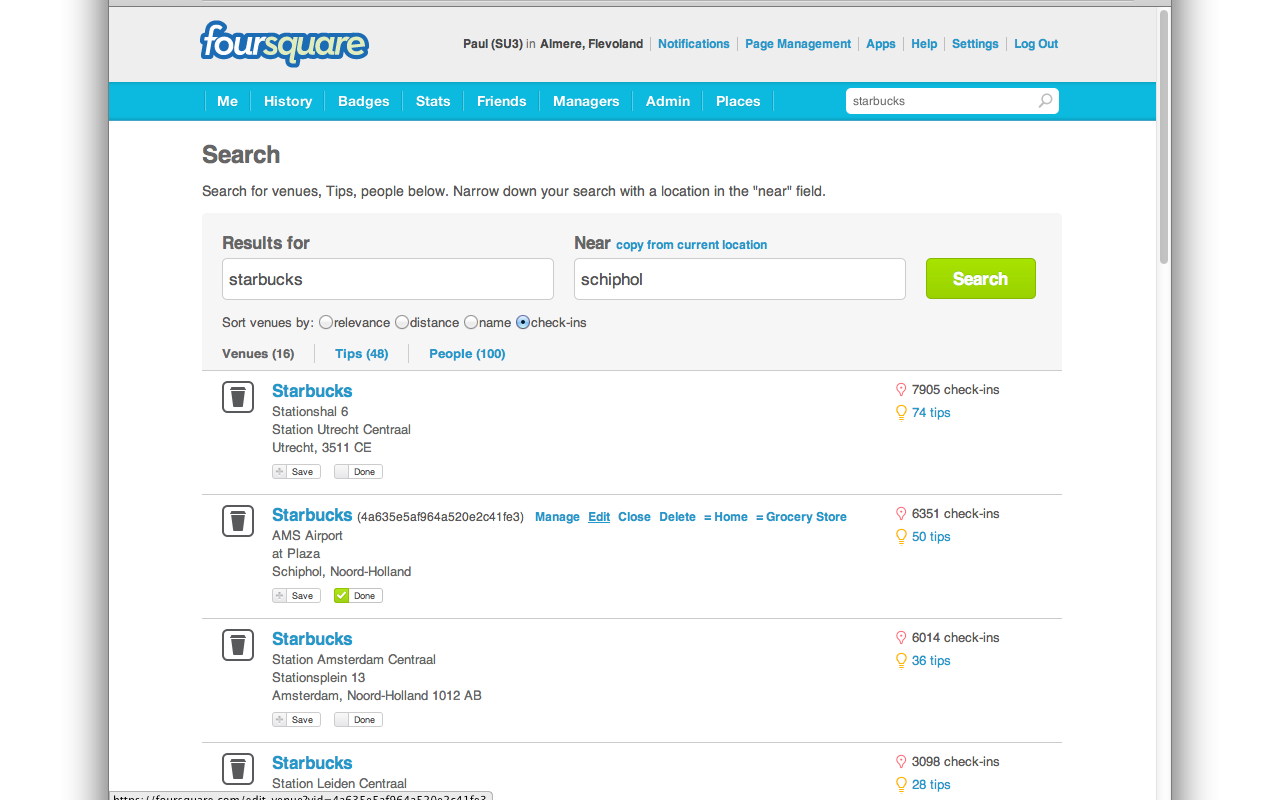This screenshot has width=1280, height=800.
Task: Click the foursquare logo
Action: click(285, 44)
